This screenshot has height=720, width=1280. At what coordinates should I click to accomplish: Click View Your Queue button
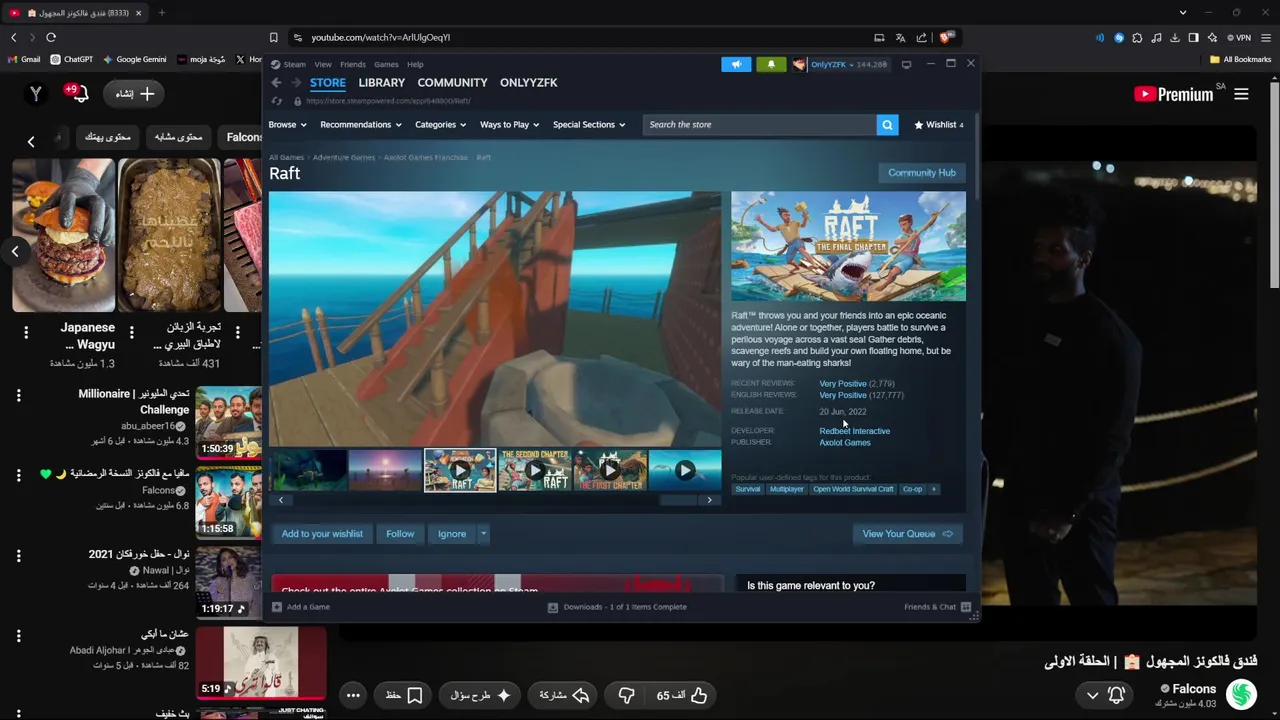(x=907, y=534)
